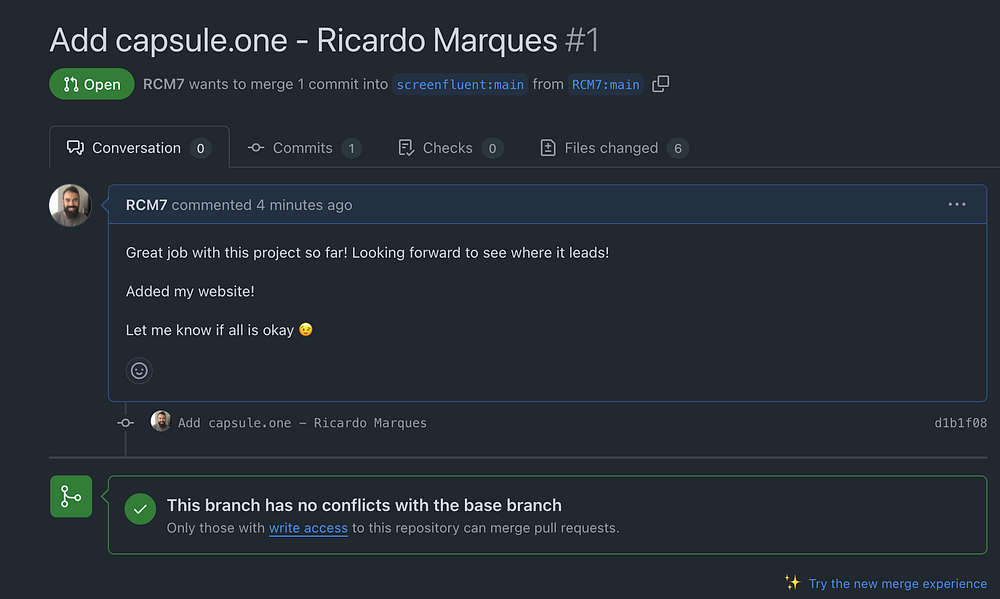The width and height of the screenshot is (1000, 599).
Task: Click the green Open status badge
Action: pyautogui.click(x=92, y=85)
